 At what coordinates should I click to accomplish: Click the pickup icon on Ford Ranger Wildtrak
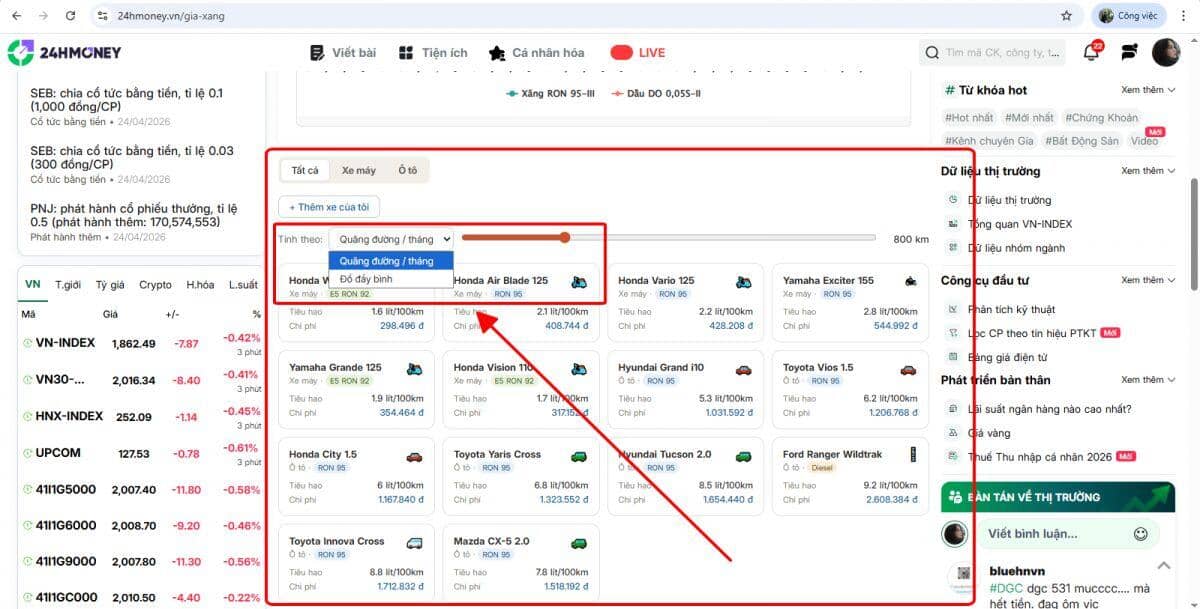912,454
